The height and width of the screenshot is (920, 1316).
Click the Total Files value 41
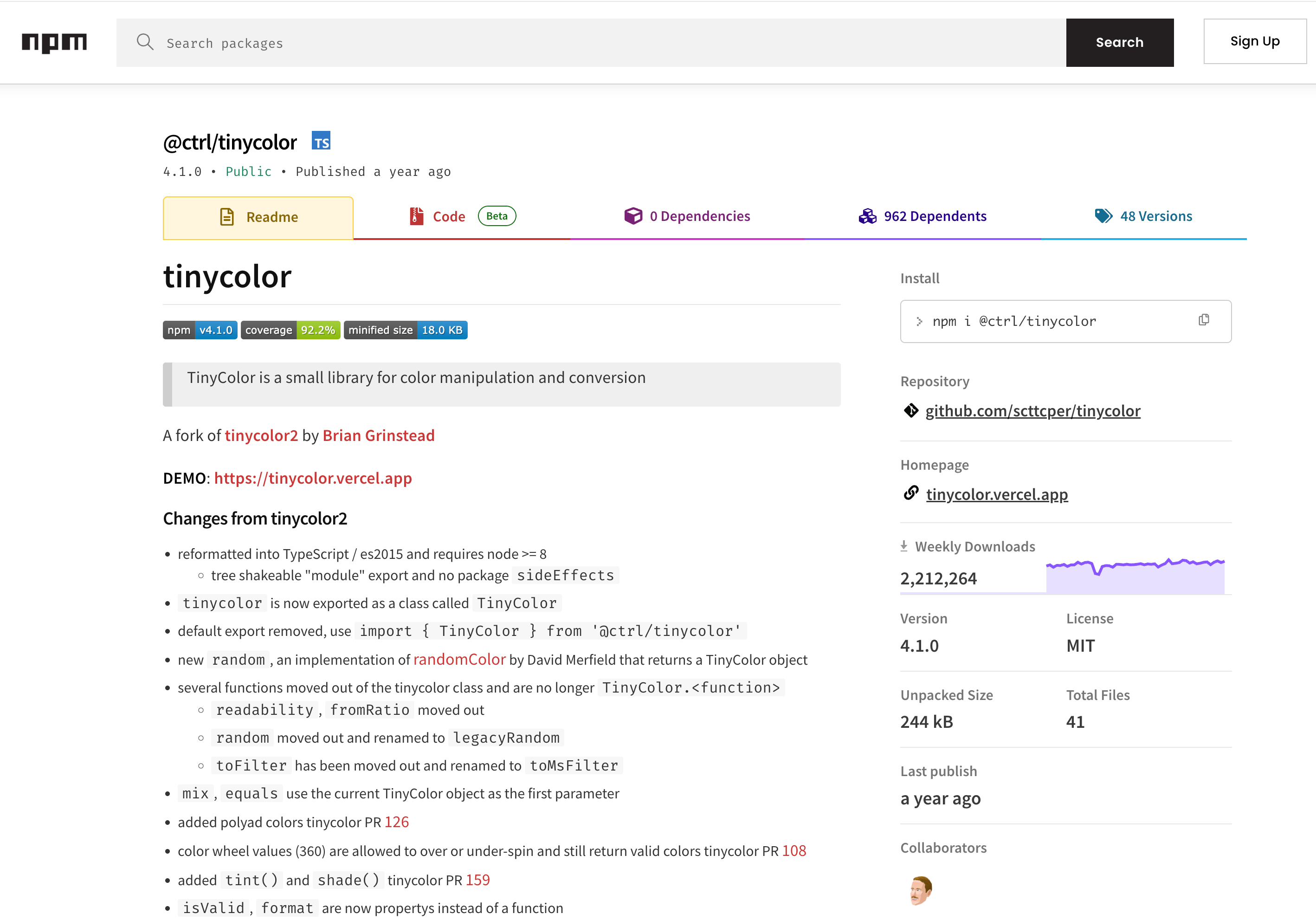click(x=1075, y=722)
